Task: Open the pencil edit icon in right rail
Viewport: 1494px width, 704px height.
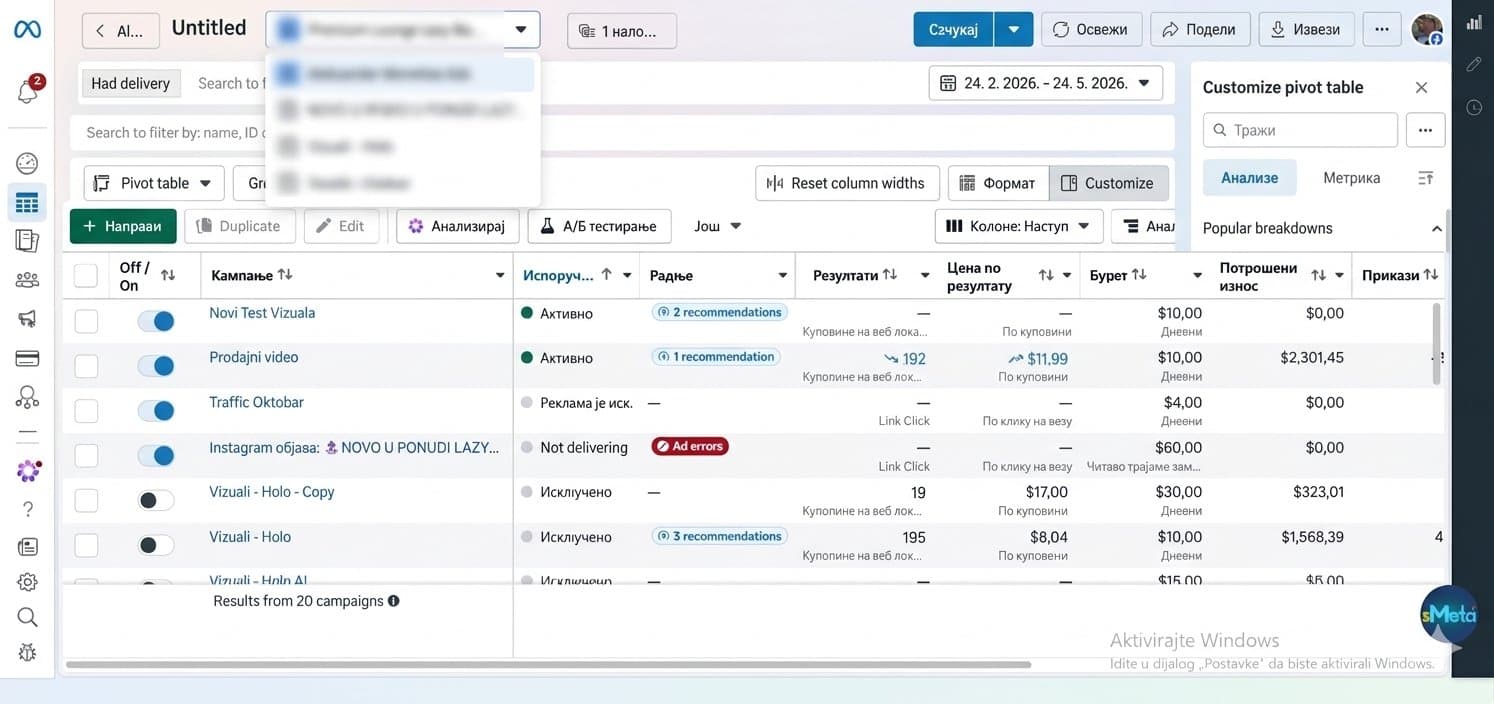Action: click(x=1473, y=64)
